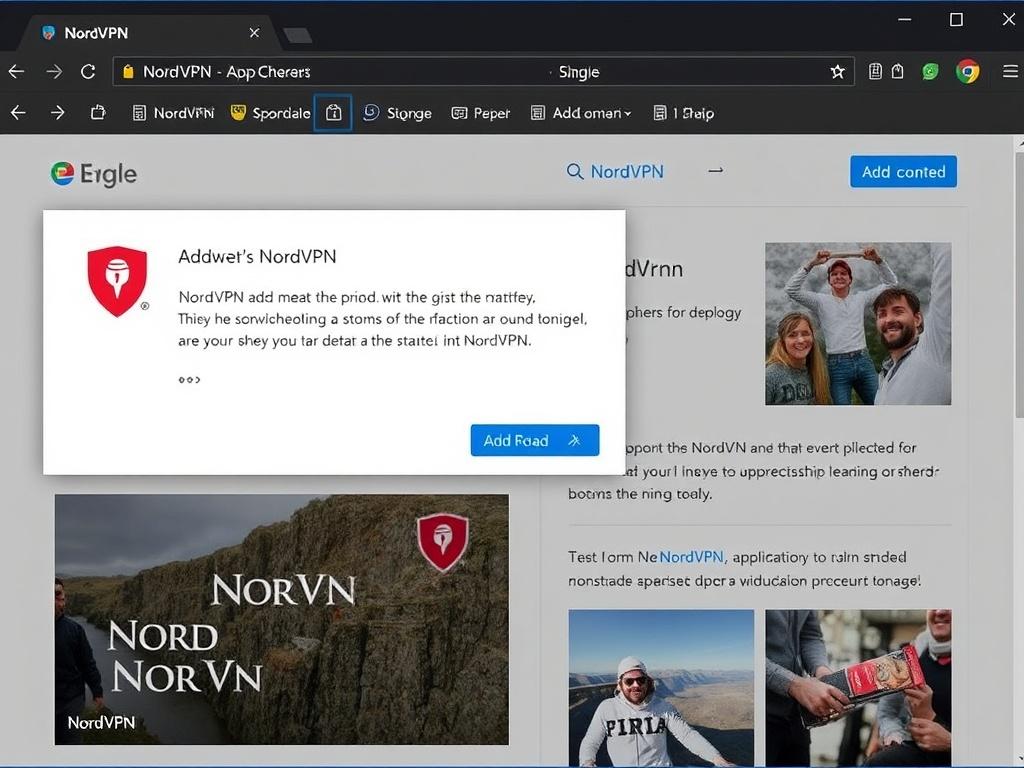Open the NorVN cliff banner image

(x=281, y=619)
